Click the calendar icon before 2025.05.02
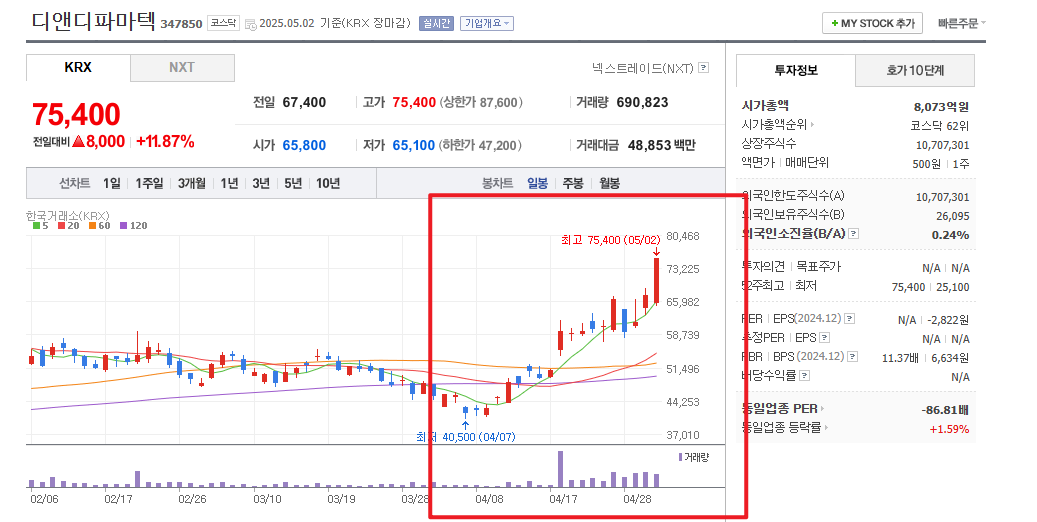Viewport: 1037px width, 522px height. point(250,24)
